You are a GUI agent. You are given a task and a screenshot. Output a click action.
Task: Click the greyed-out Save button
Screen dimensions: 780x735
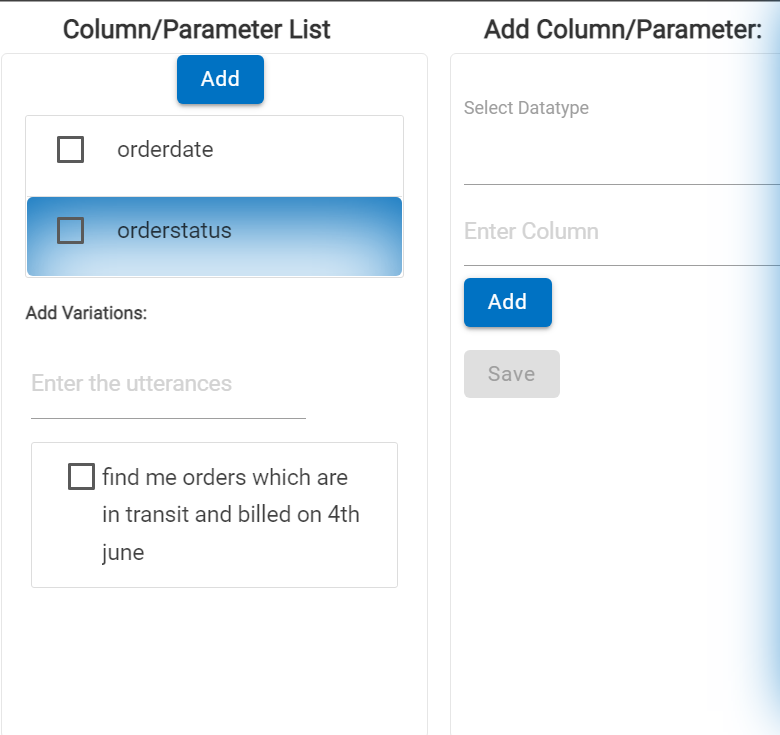[511, 374]
